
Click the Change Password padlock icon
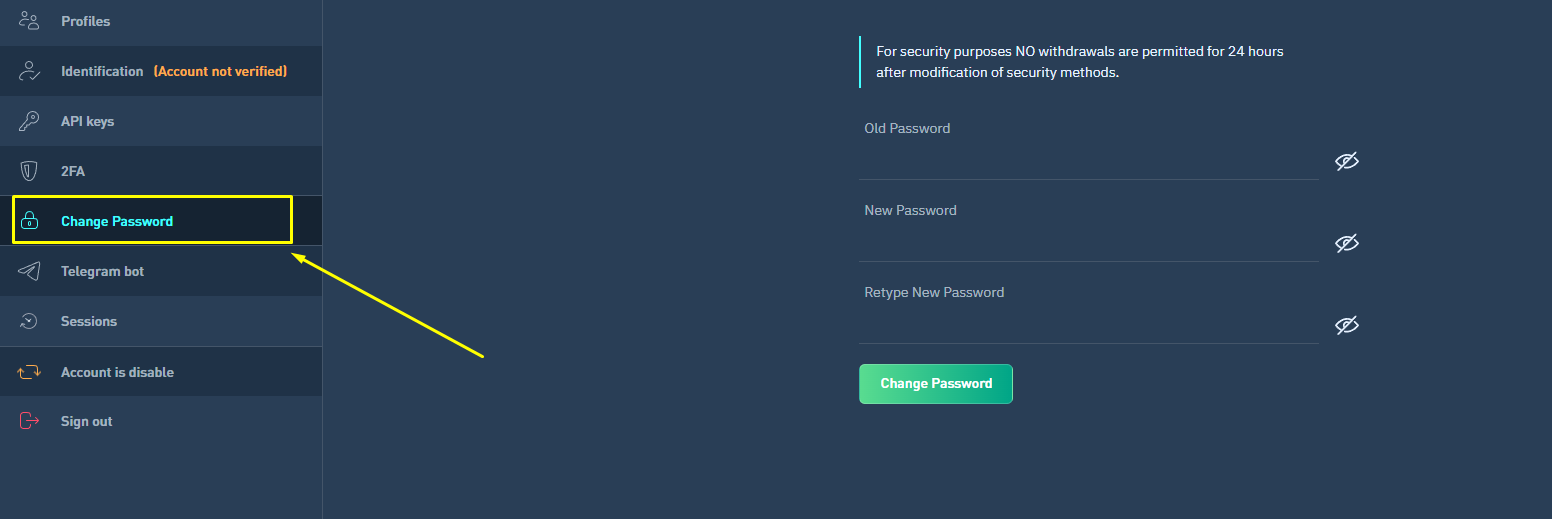29,221
